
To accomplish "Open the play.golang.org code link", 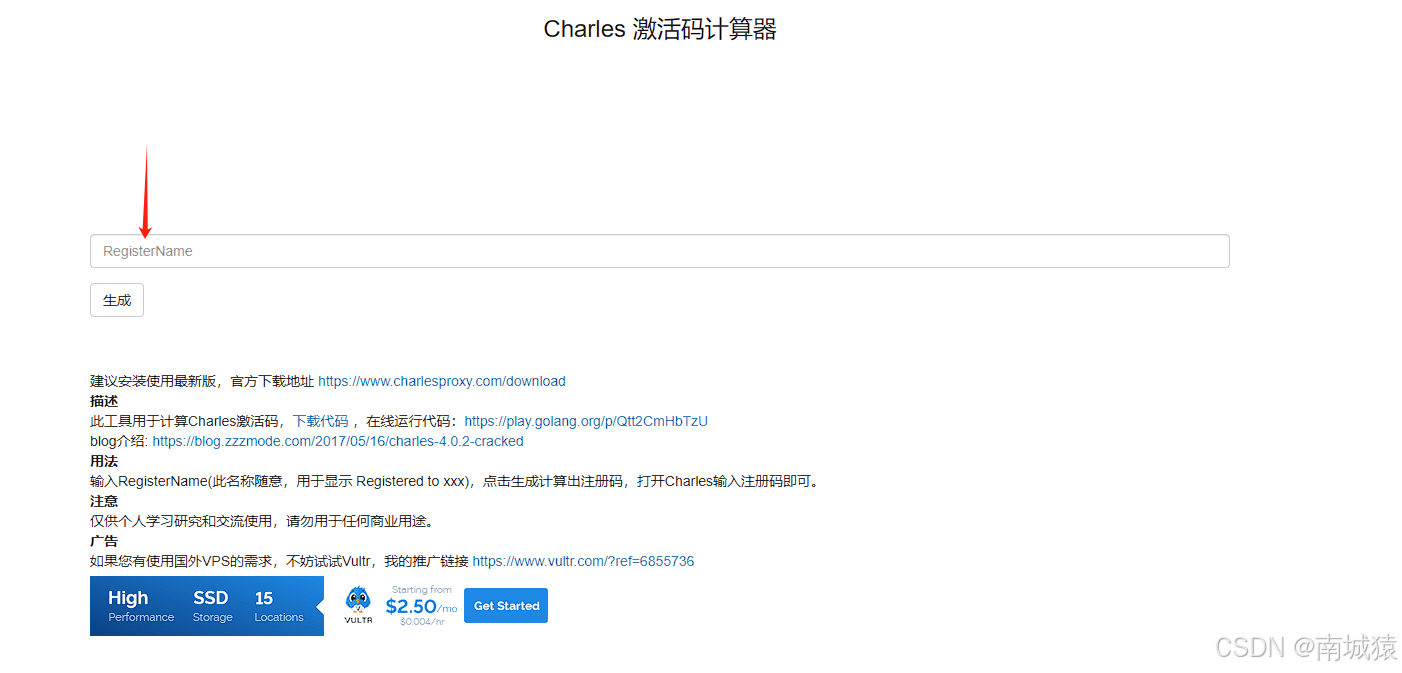I will click(x=586, y=421).
